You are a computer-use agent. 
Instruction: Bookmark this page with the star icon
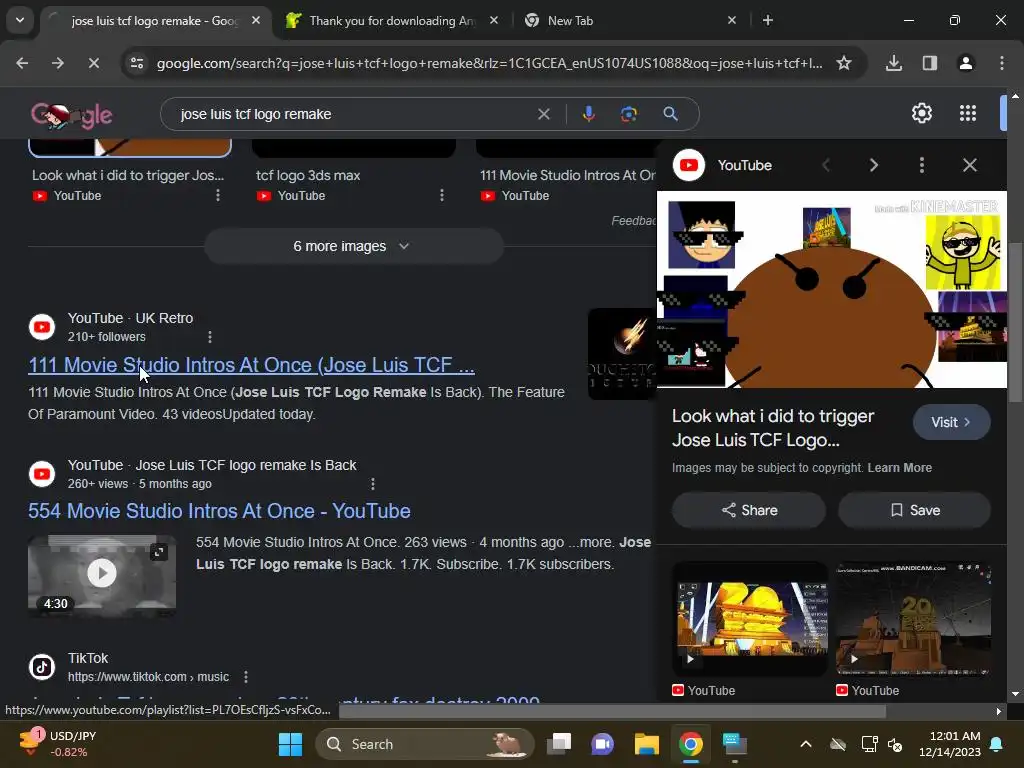844,63
